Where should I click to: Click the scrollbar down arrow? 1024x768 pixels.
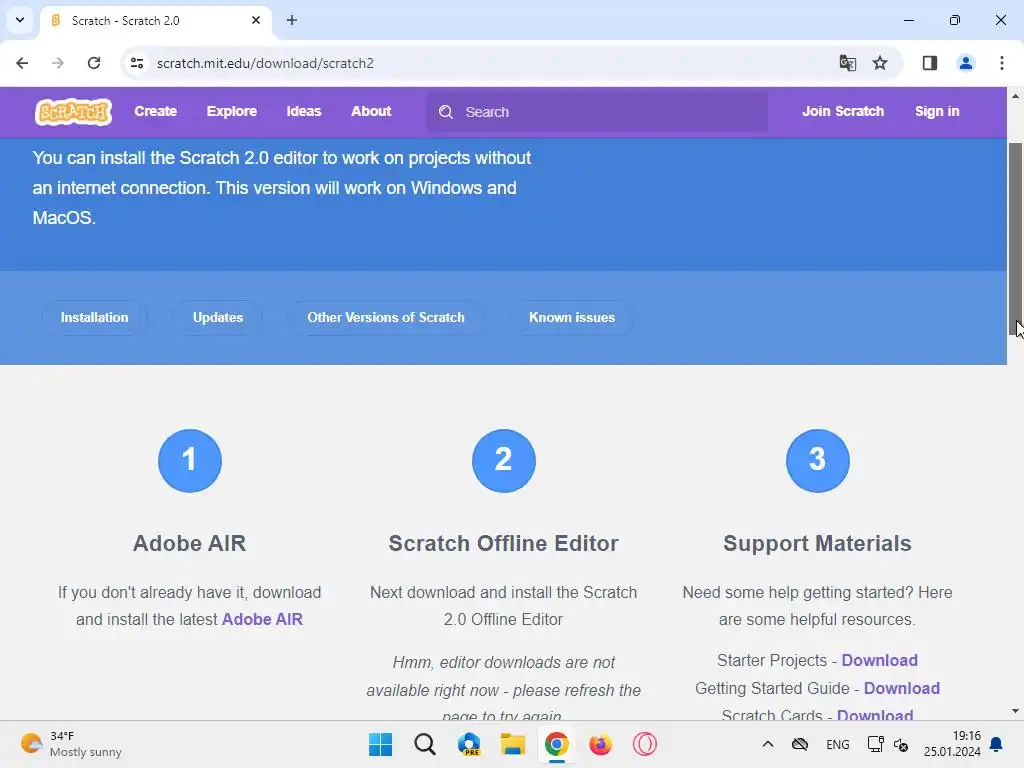[1015, 711]
